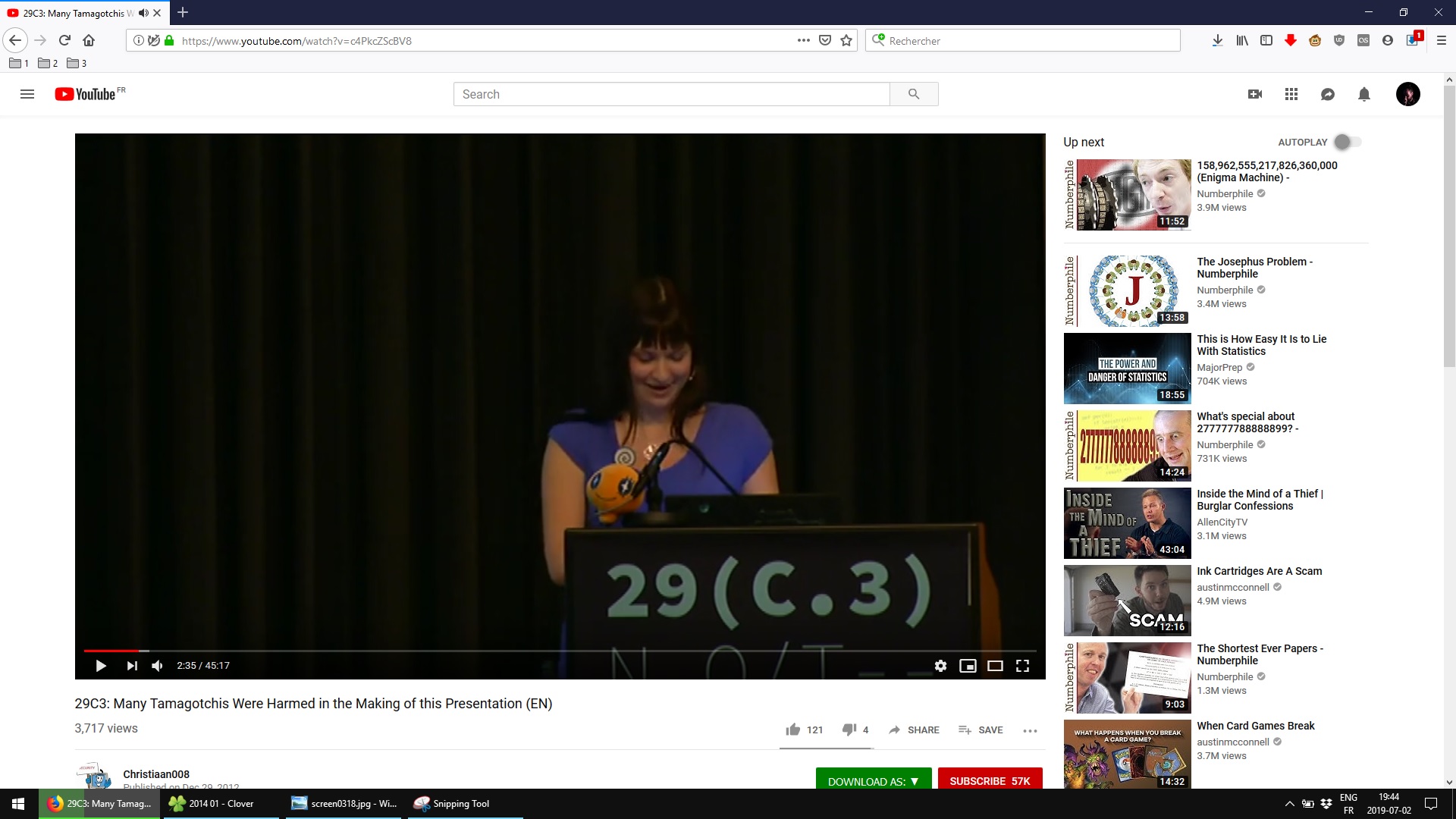Open Firefox page actions ellipsis in address bar

pyautogui.click(x=803, y=41)
